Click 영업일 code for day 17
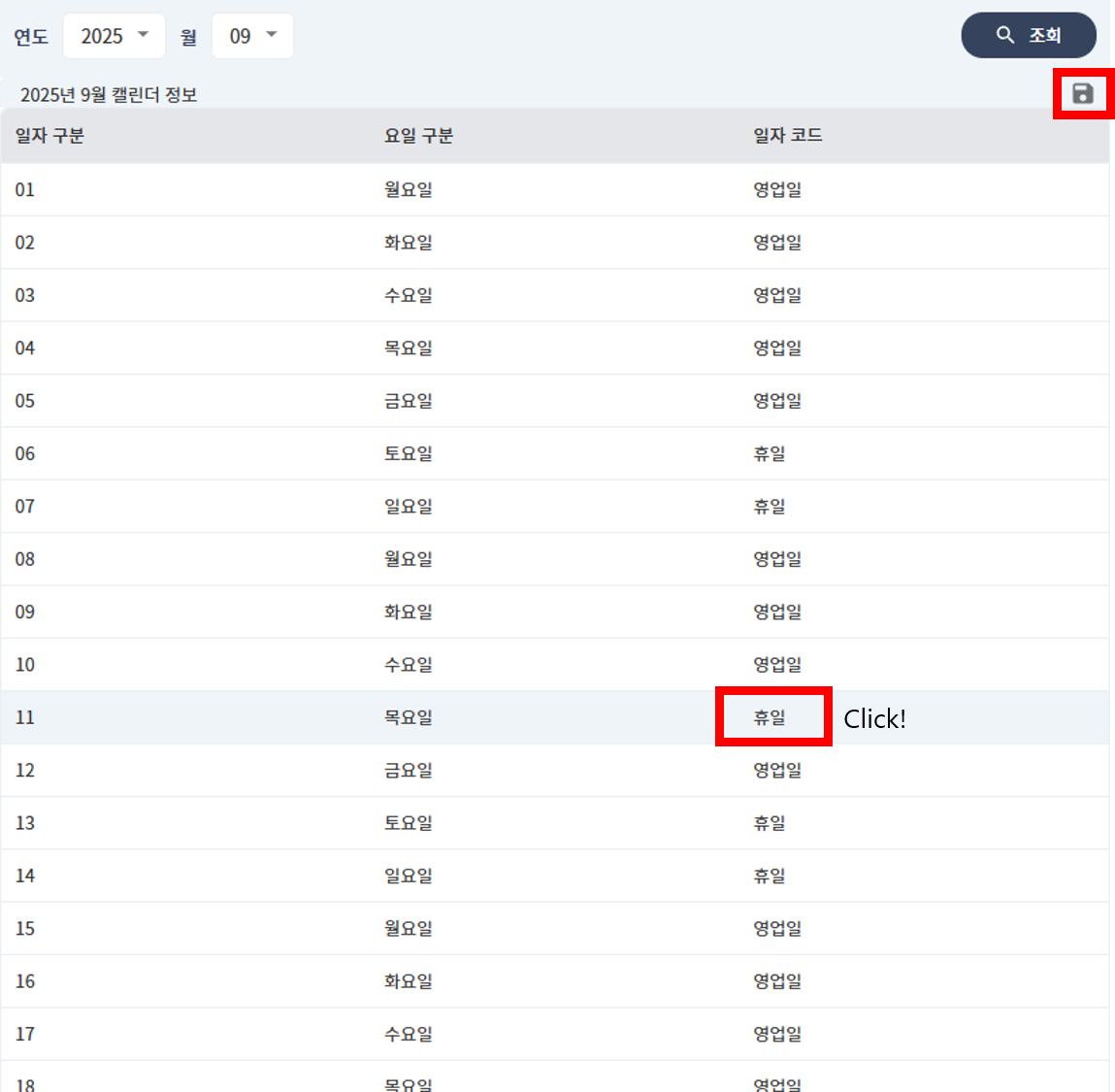Screen dimensions: 1115x1092 tap(777, 1034)
